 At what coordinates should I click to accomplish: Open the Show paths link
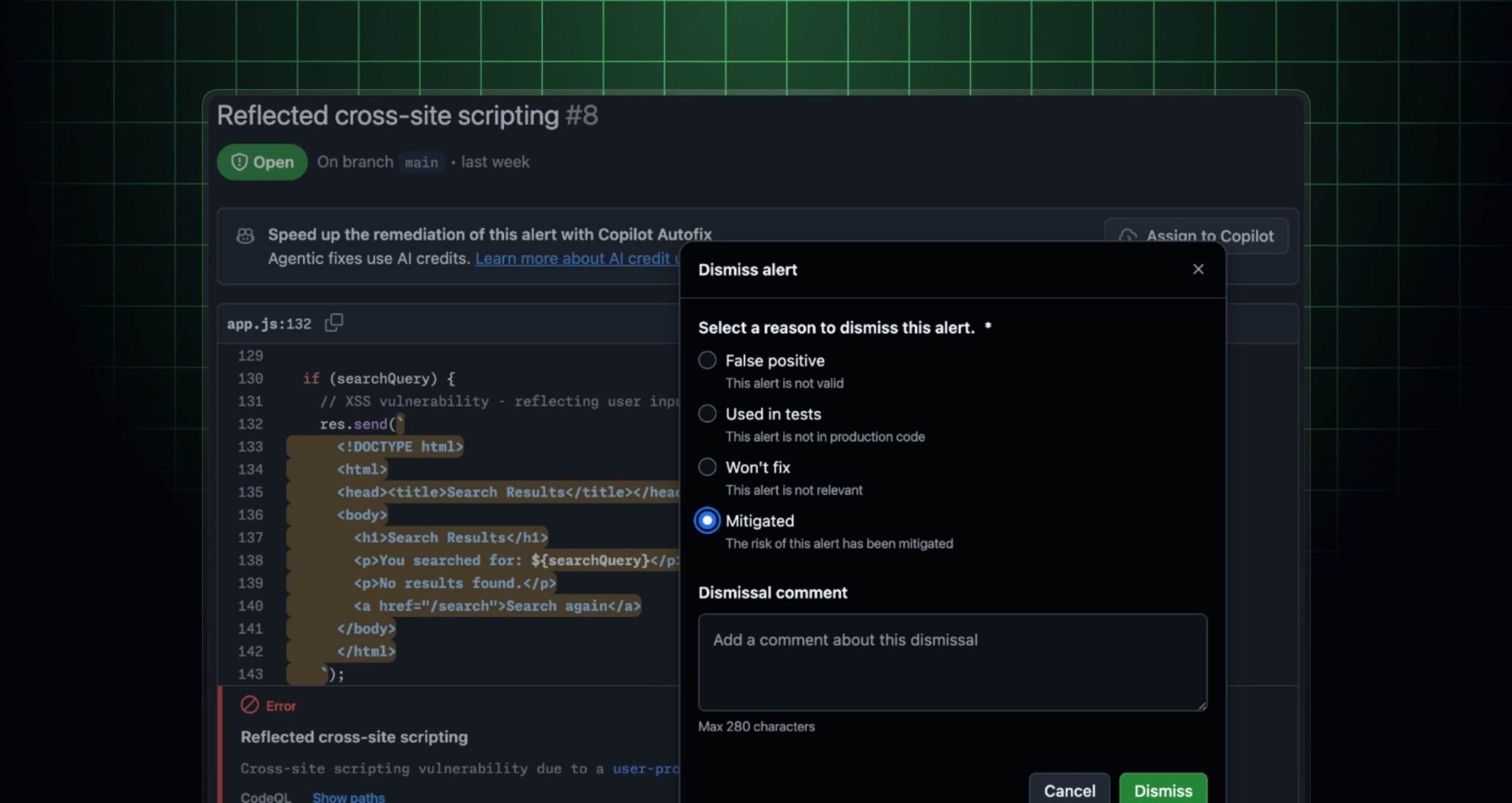click(x=349, y=797)
